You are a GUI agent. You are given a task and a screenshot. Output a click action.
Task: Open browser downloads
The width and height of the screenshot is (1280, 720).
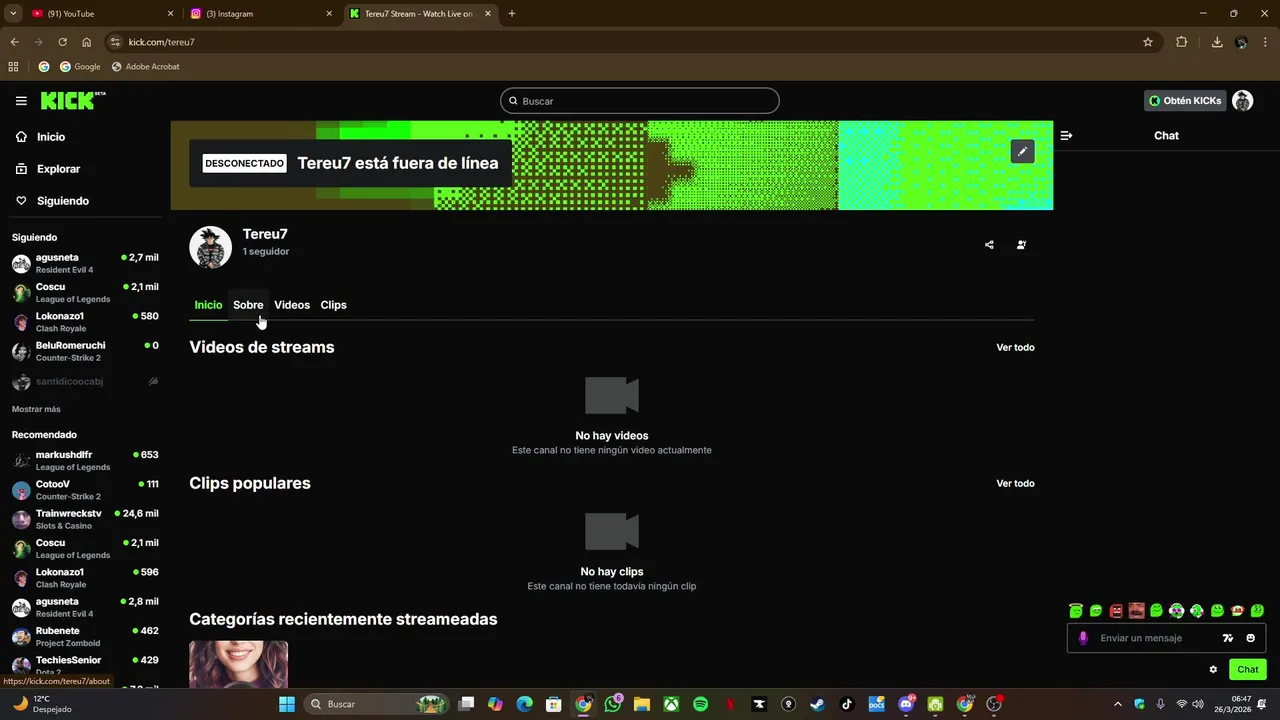(x=1217, y=42)
